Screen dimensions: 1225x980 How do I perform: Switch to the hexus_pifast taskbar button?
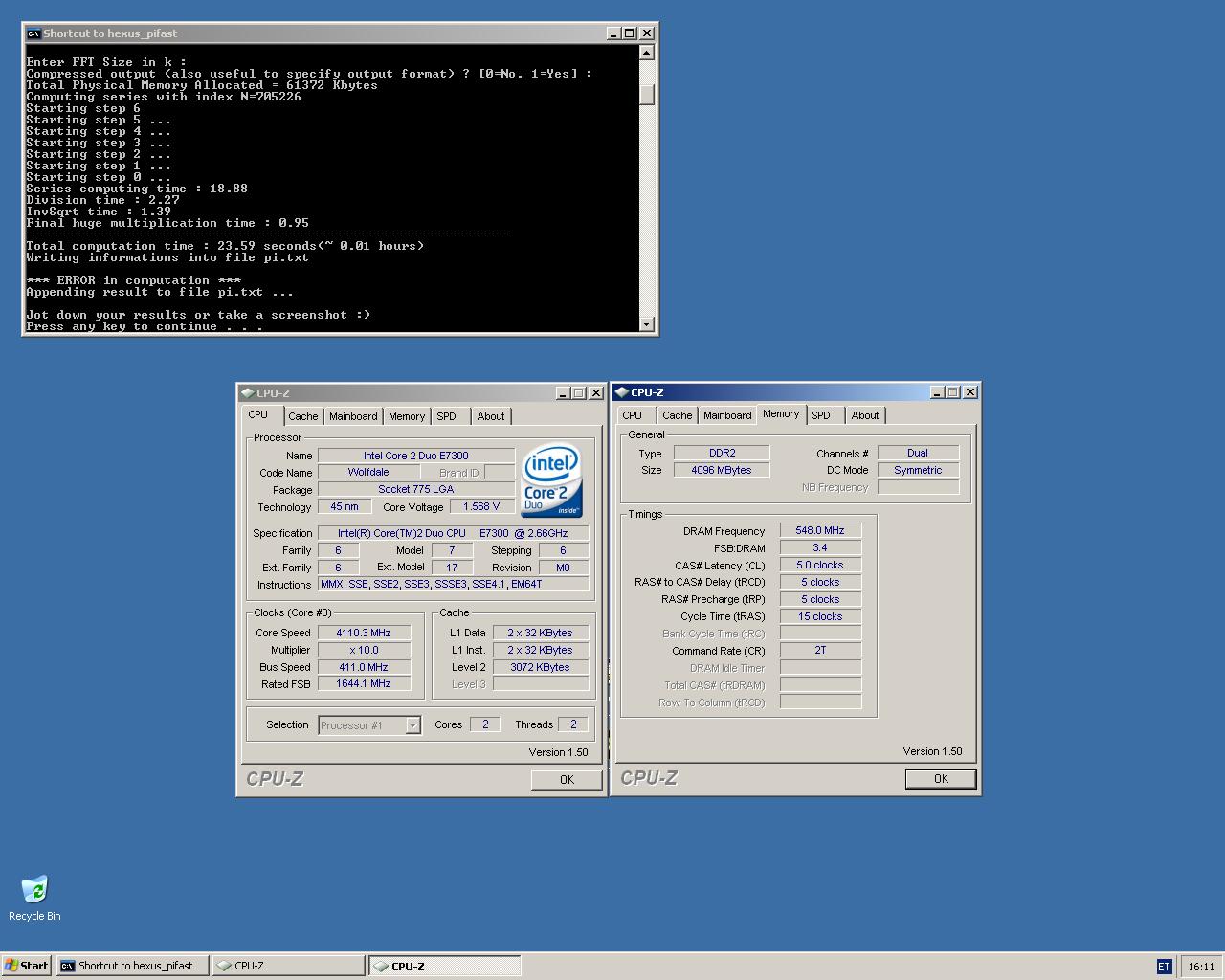132,966
